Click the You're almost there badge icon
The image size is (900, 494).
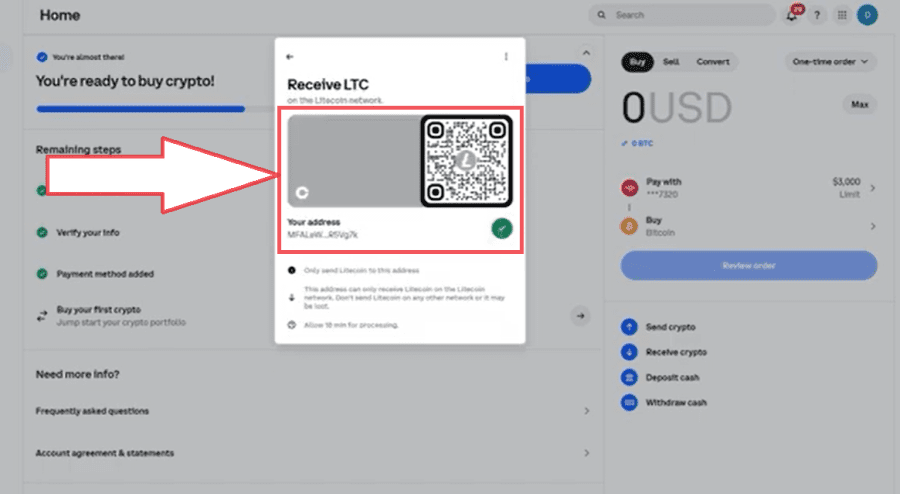(42, 57)
